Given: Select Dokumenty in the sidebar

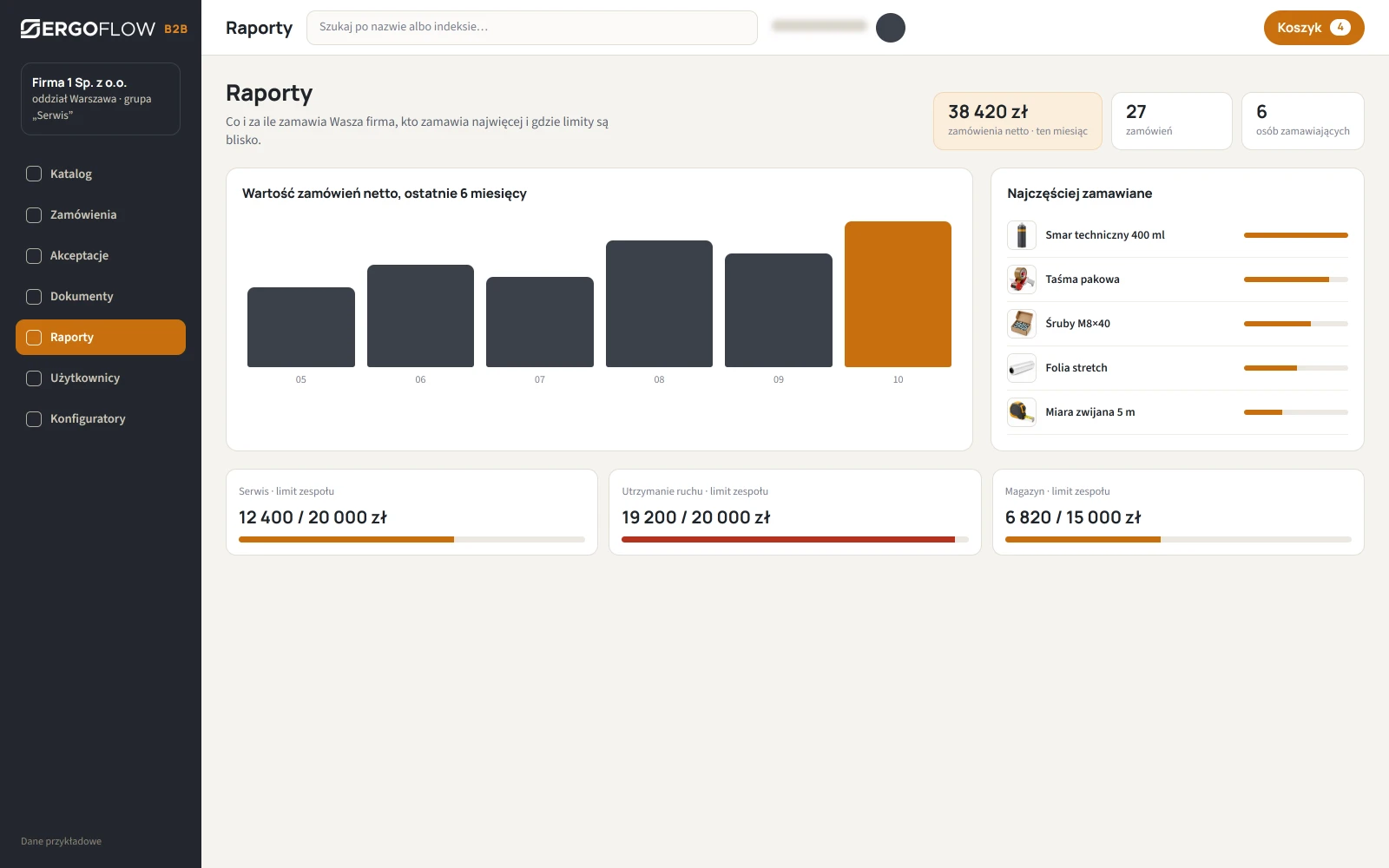Looking at the screenshot, I should [x=101, y=296].
